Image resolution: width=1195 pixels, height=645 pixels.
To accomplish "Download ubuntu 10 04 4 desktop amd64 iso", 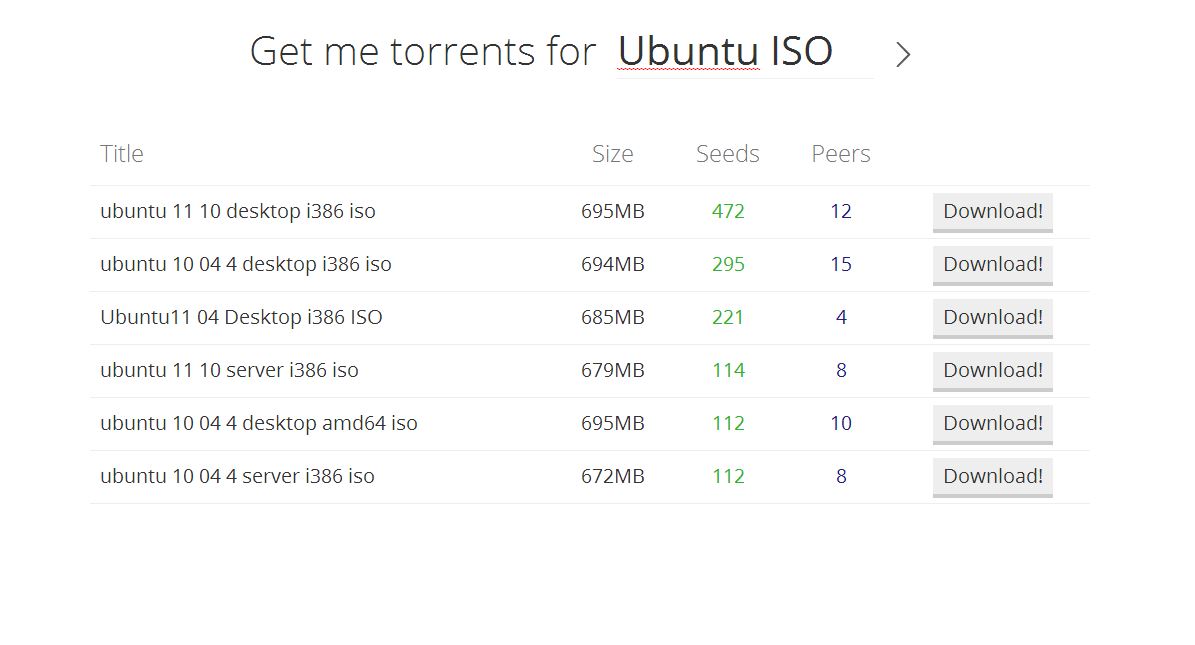I will click(992, 424).
